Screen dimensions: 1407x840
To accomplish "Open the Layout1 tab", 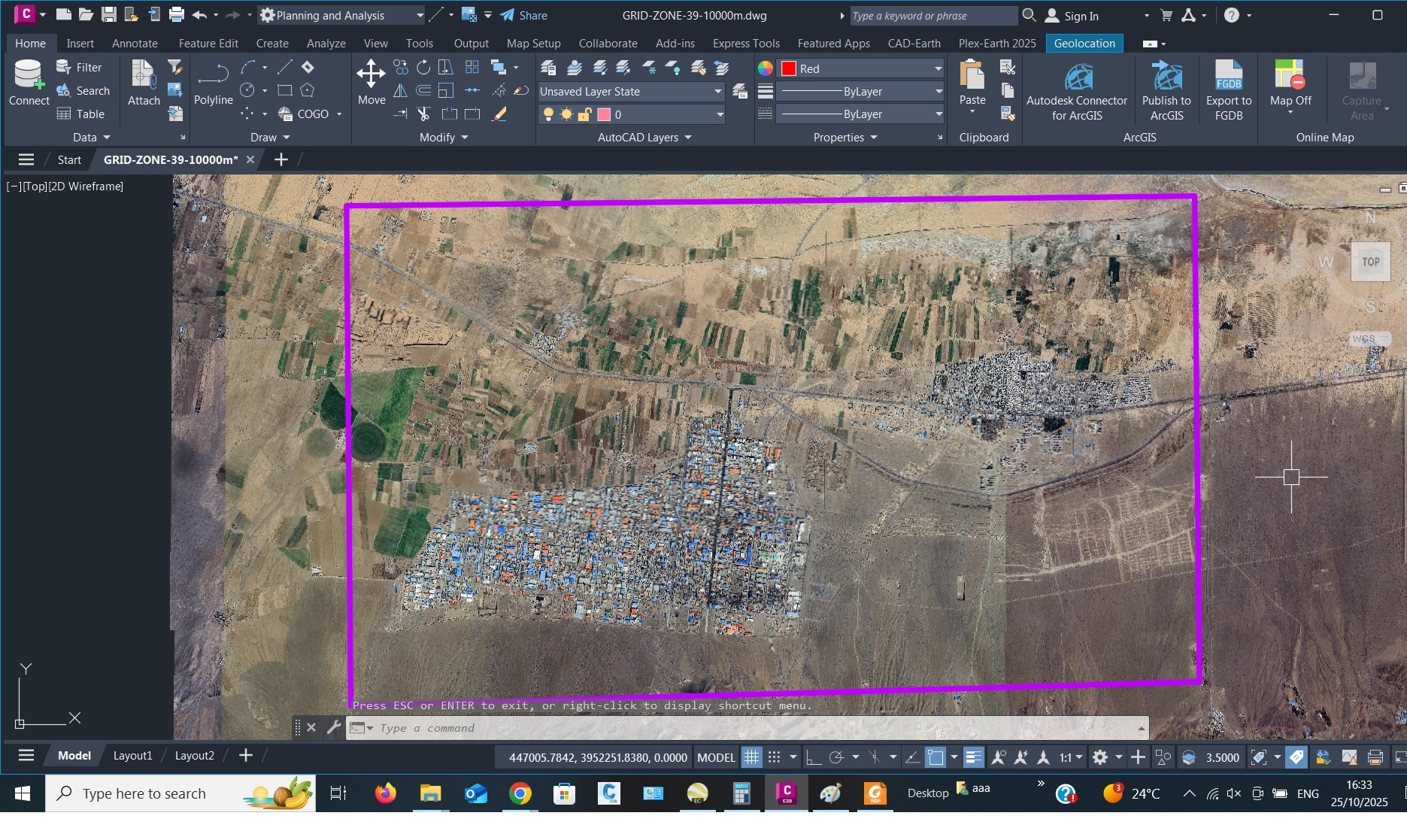I will click(132, 756).
